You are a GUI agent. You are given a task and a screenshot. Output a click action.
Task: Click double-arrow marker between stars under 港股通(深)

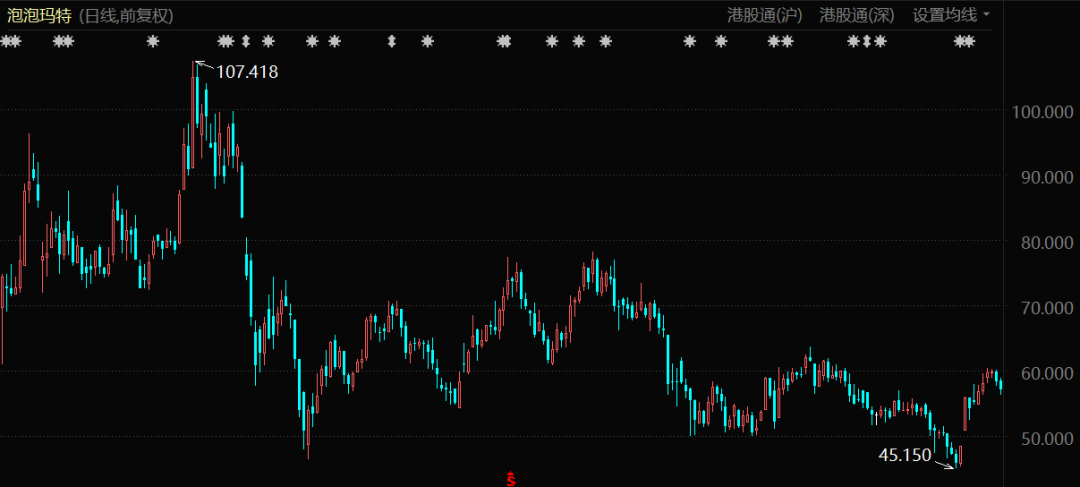[867, 42]
